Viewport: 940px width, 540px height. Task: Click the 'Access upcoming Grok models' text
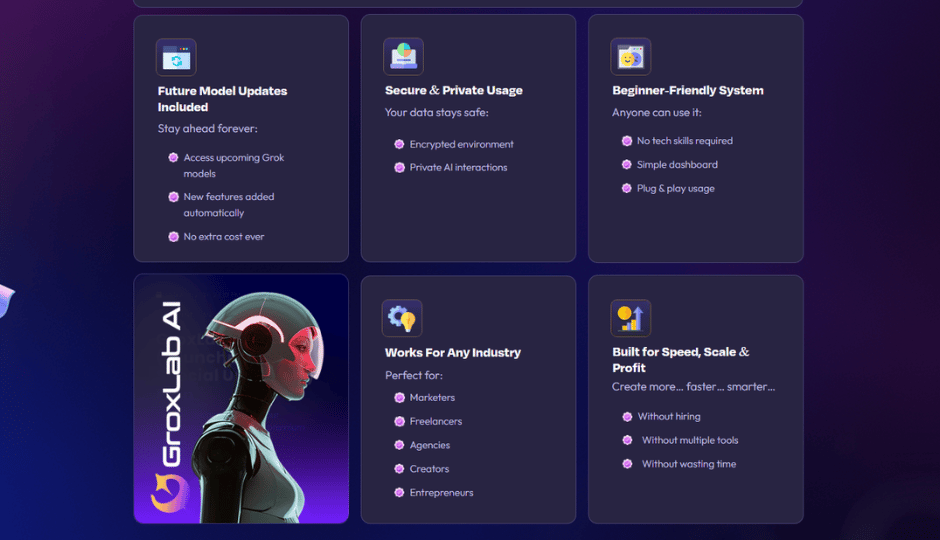234,165
